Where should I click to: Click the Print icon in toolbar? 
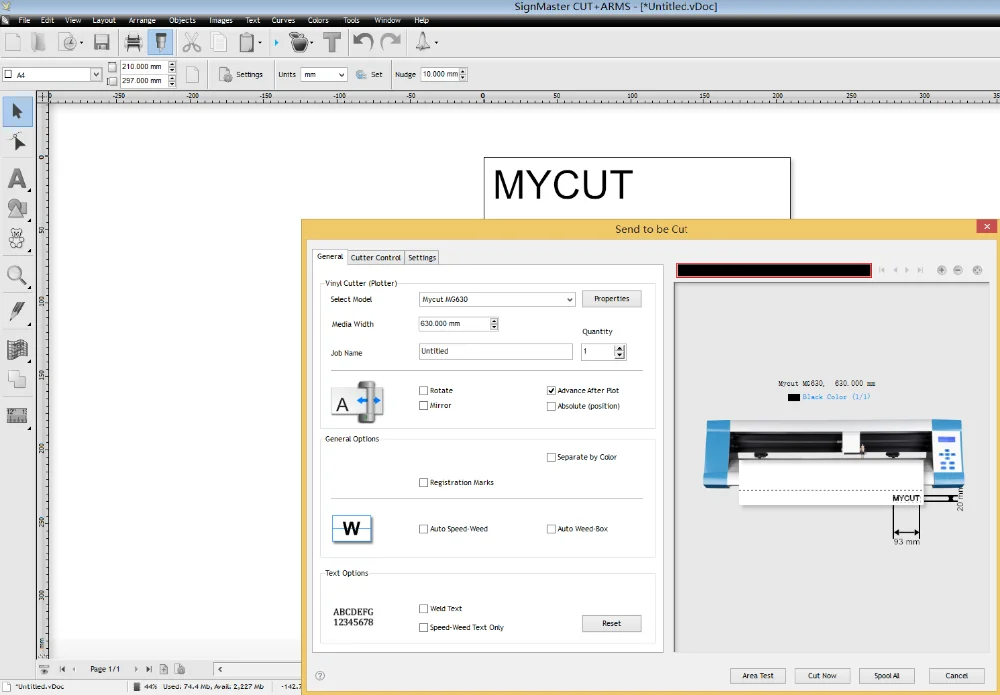133,42
